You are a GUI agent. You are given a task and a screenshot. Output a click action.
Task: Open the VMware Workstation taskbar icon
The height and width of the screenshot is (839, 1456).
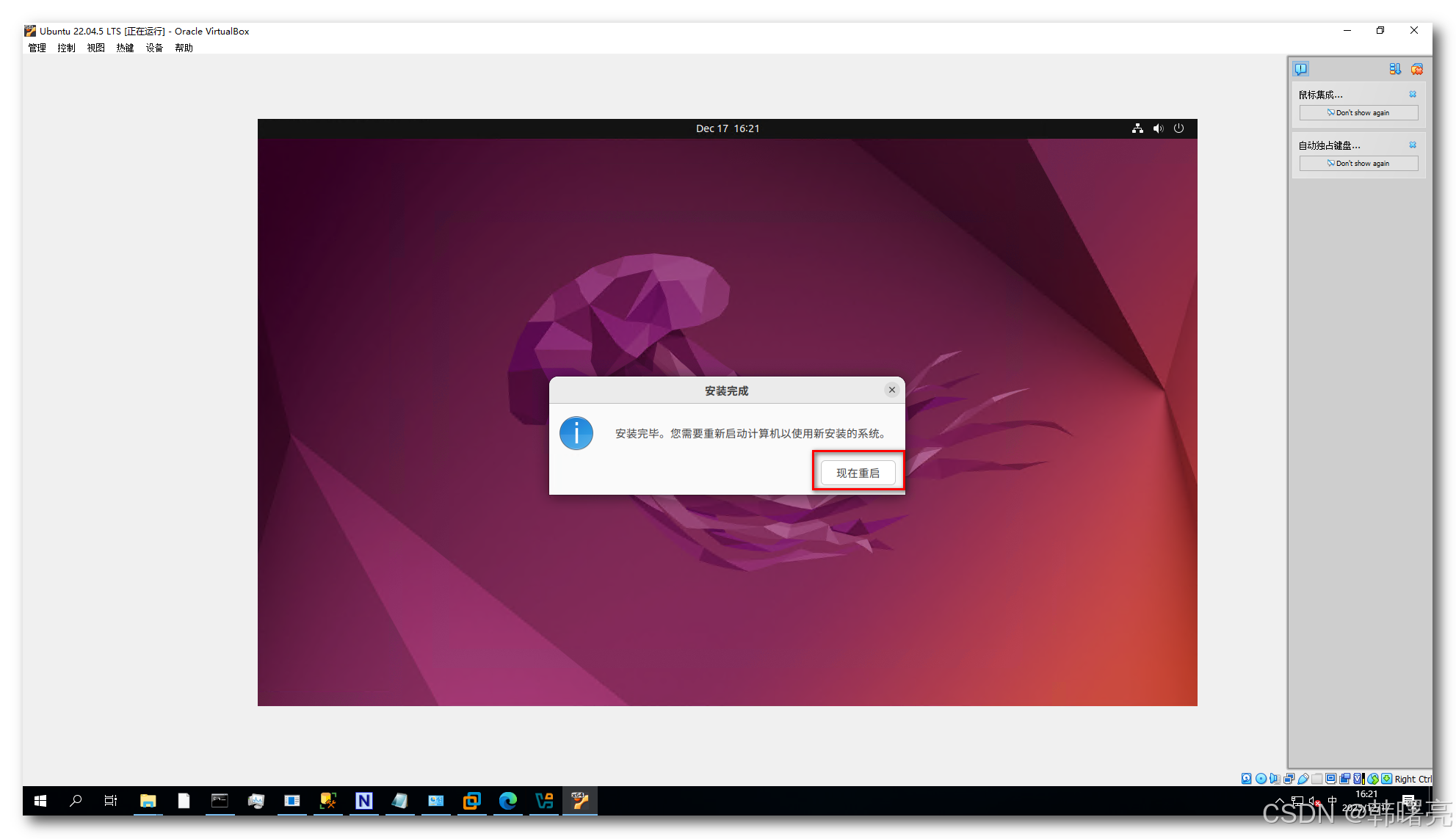[471, 801]
